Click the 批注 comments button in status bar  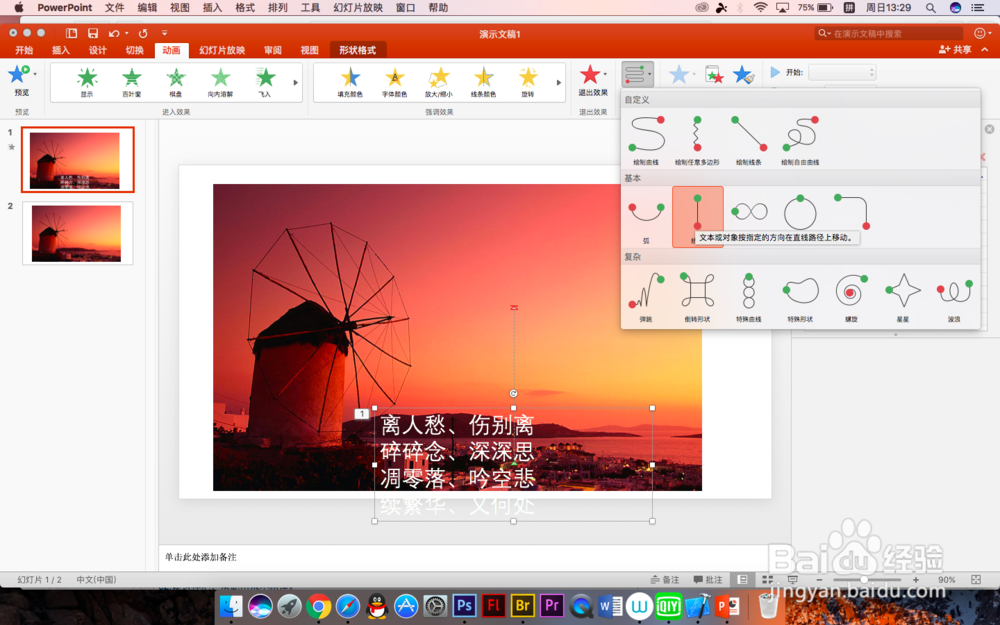(x=708, y=580)
